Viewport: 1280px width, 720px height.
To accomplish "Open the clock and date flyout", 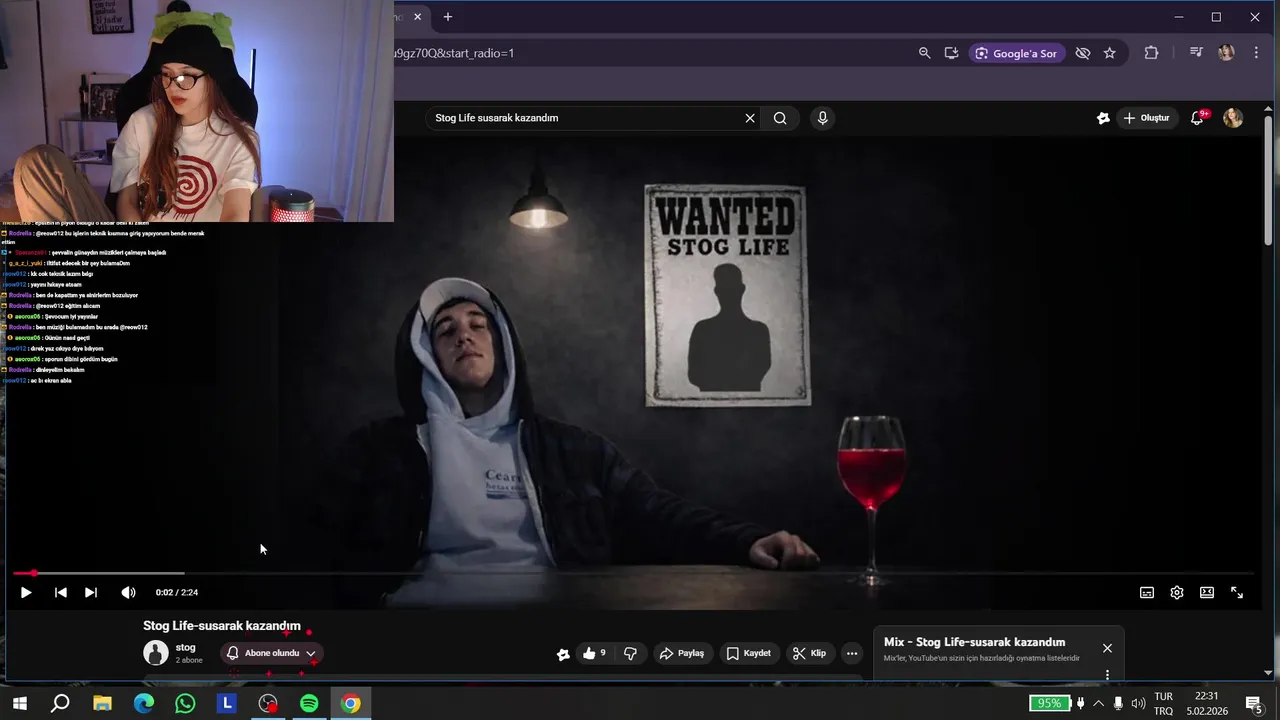I will 1207,703.
